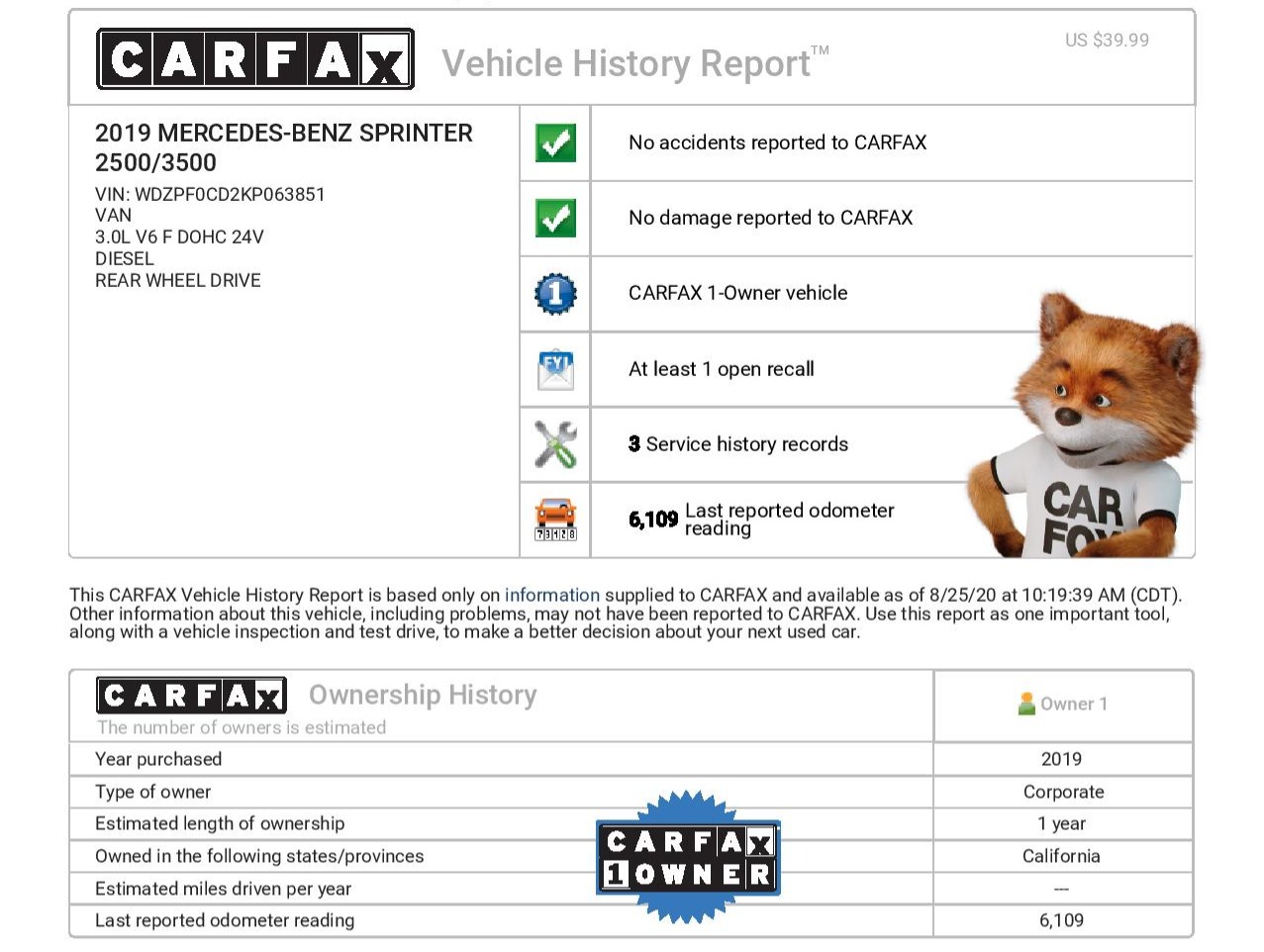The image size is (1264, 952).
Task: Click the green checkmark beside No damage reported
Action: click(555, 218)
